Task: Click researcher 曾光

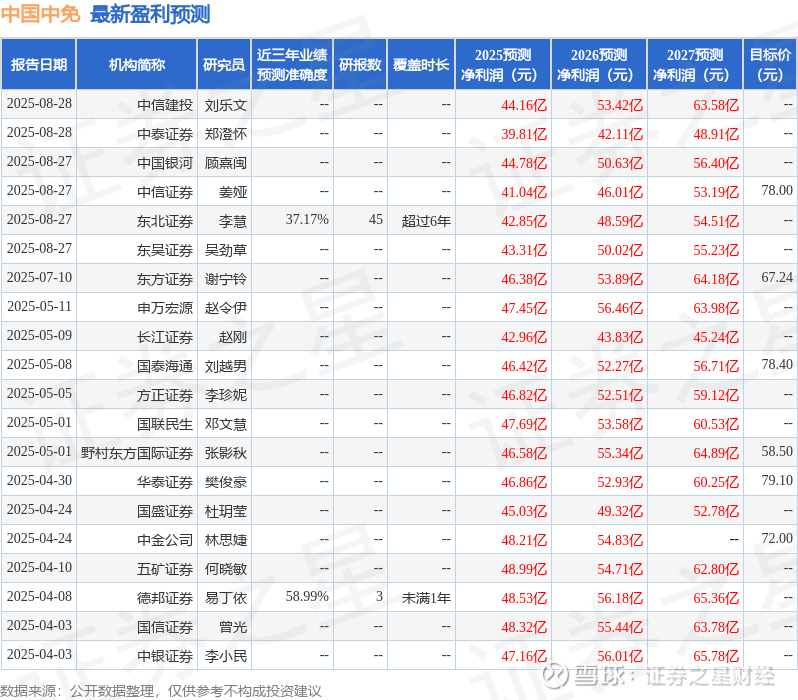Action: point(233,628)
